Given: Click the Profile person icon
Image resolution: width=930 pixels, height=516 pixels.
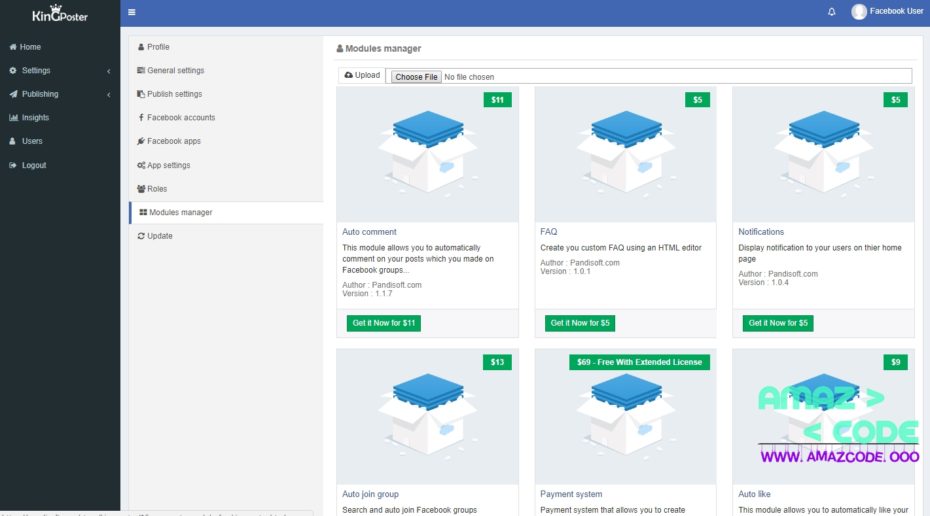Looking at the screenshot, I should coord(141,47).
